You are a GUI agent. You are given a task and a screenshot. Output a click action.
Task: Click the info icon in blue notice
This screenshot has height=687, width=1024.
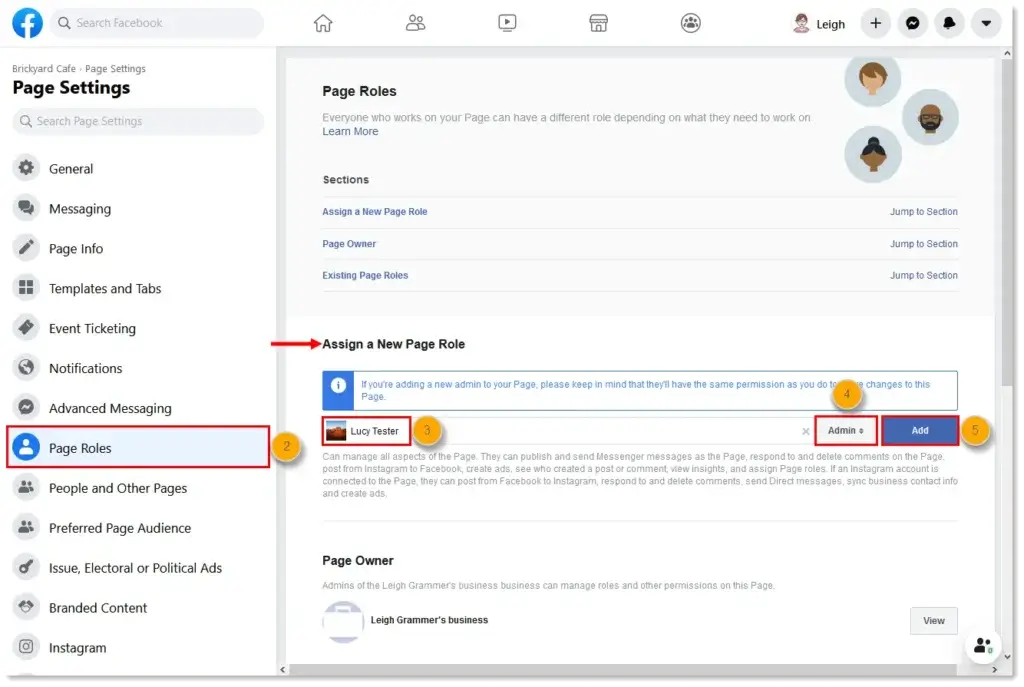tap(338, 385)
